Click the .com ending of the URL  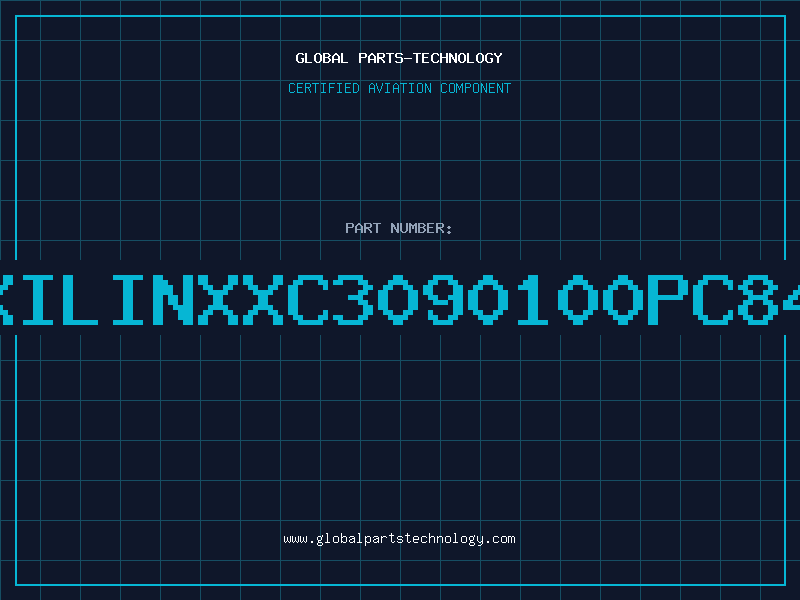click(x=499, y=539)
